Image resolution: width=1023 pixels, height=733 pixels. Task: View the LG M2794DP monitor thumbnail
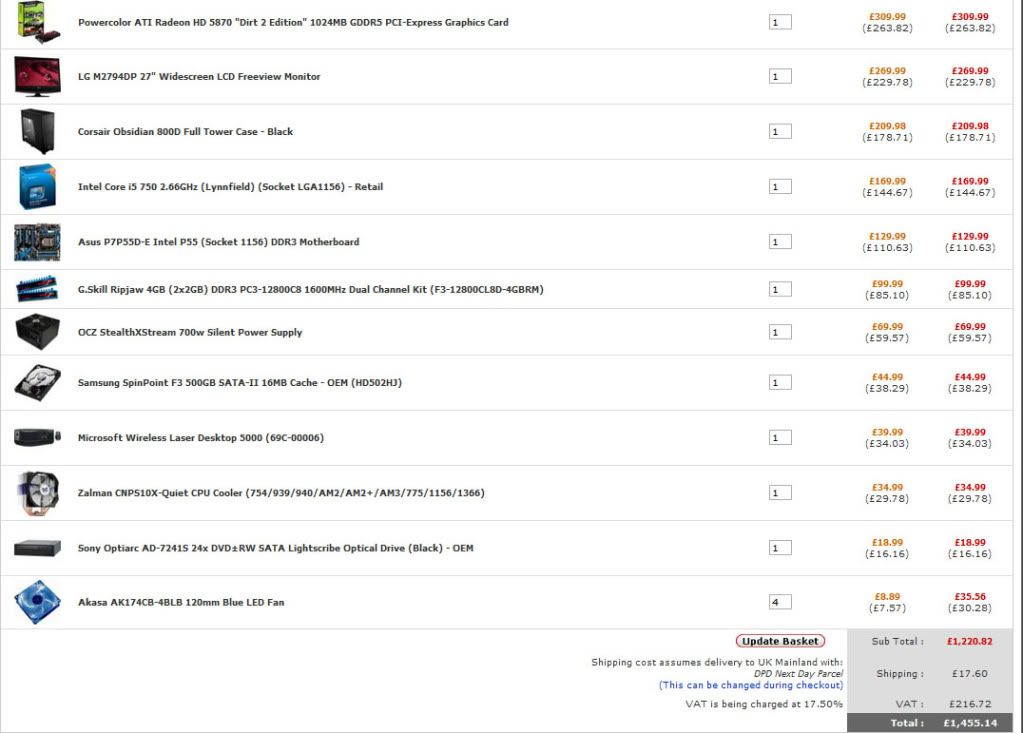37,76
